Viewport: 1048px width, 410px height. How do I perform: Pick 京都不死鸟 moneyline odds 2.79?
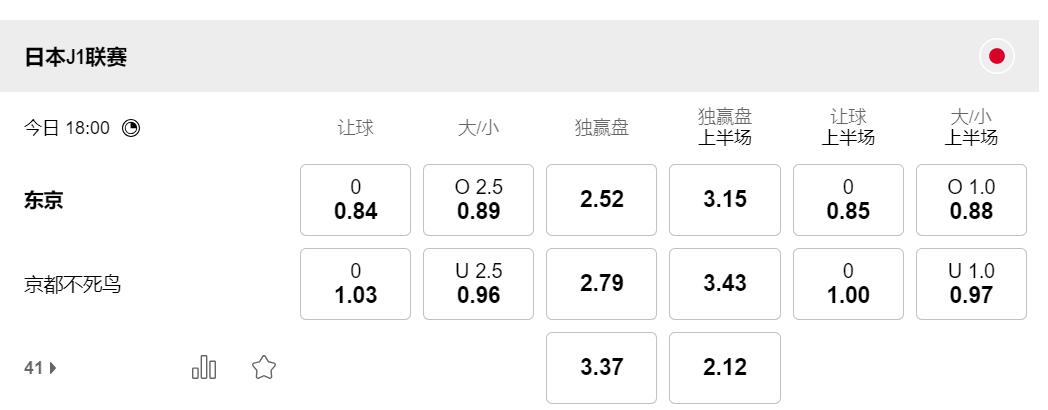point(601,284)
